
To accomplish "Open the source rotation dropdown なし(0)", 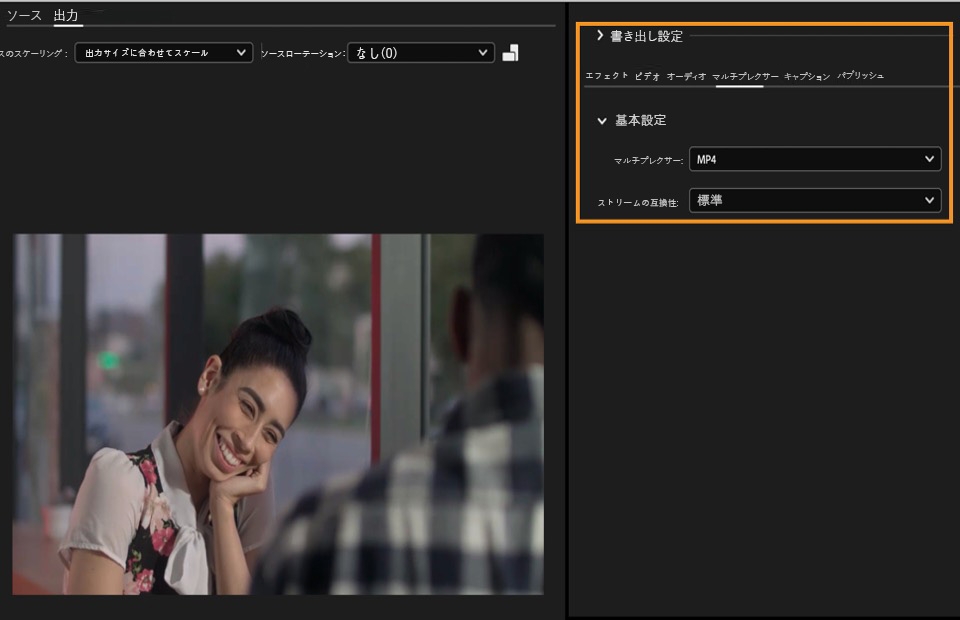I will pyautogui.click(x=421, y=53).
